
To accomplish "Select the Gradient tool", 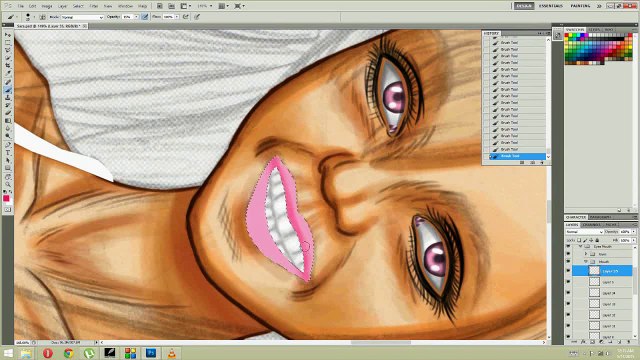I will click(x=8, y=121).
